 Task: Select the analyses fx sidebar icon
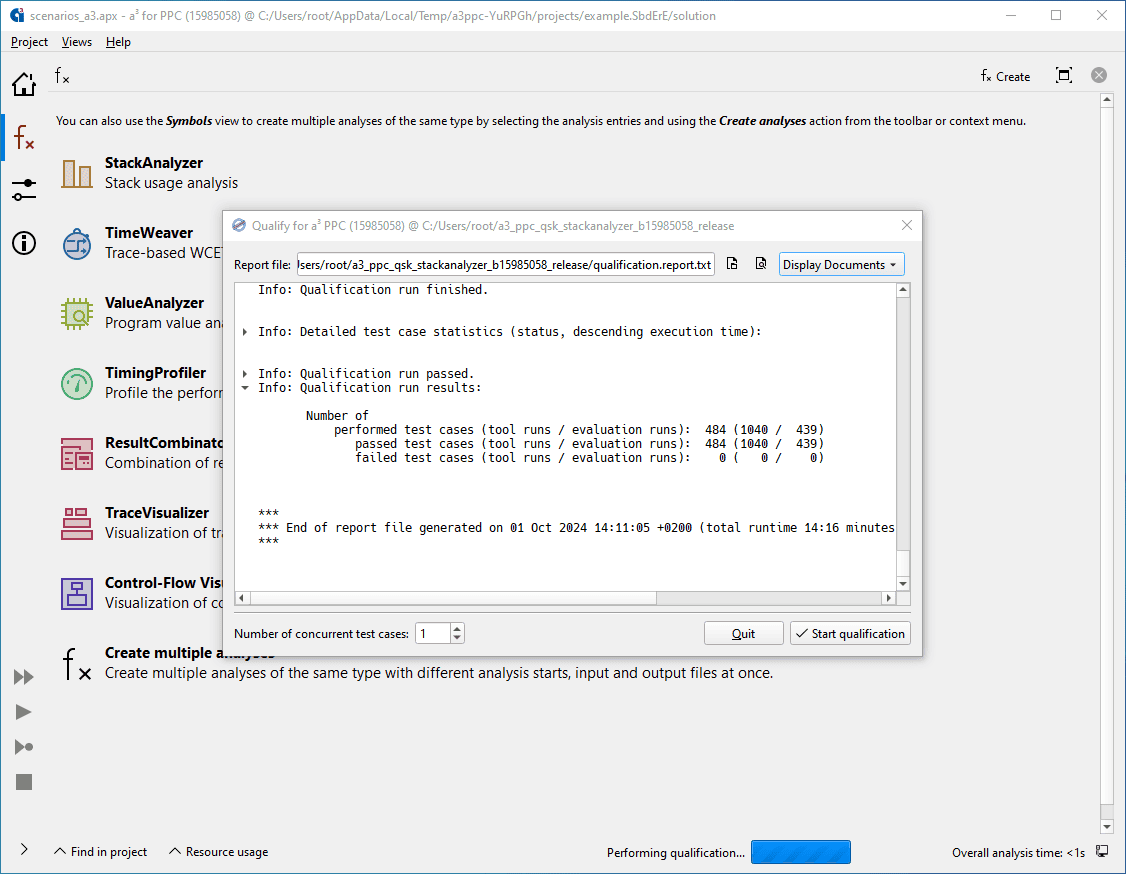(x=24, y=136)
